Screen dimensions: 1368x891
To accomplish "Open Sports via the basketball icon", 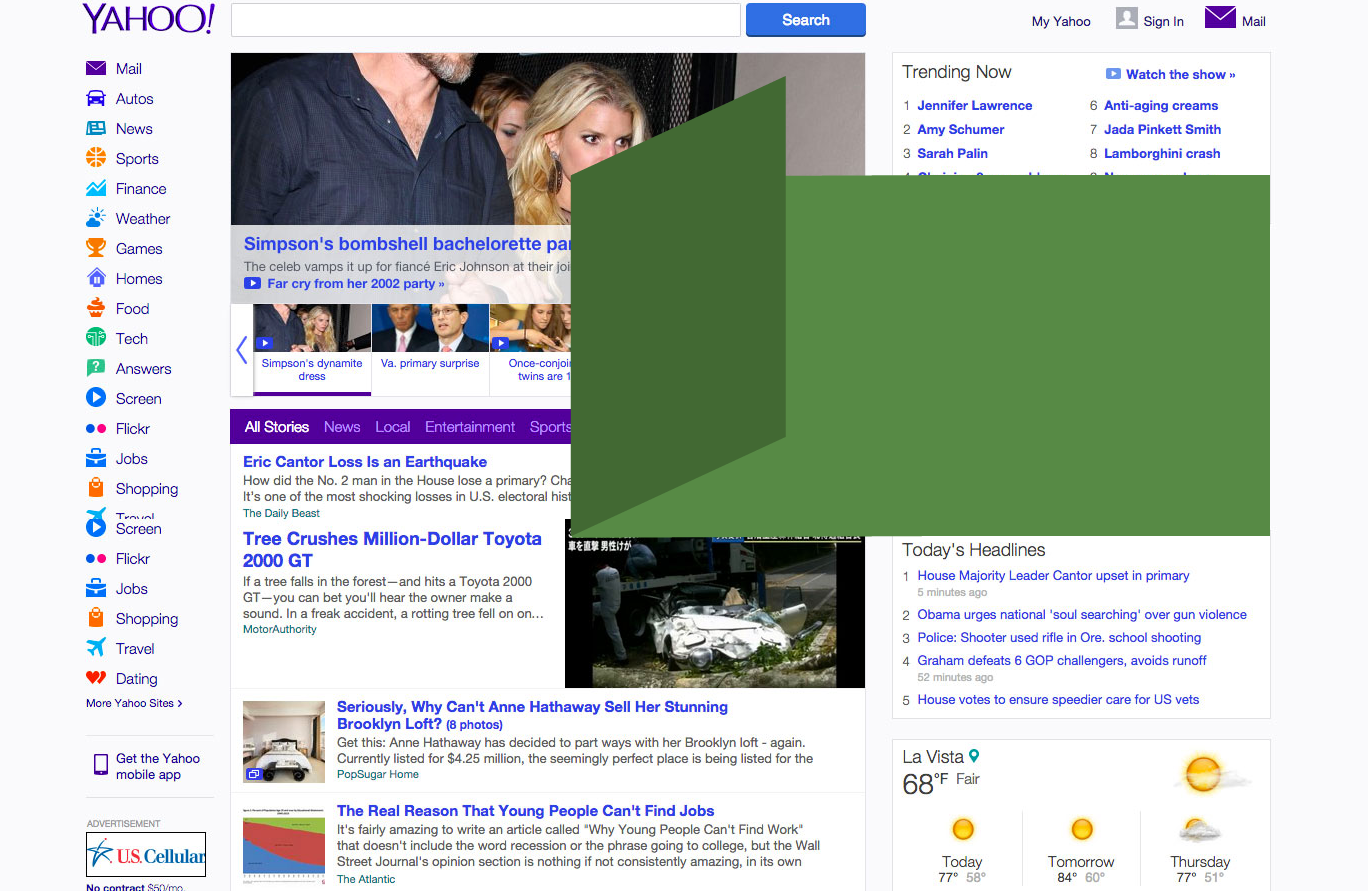I will (x=96, y=158).
